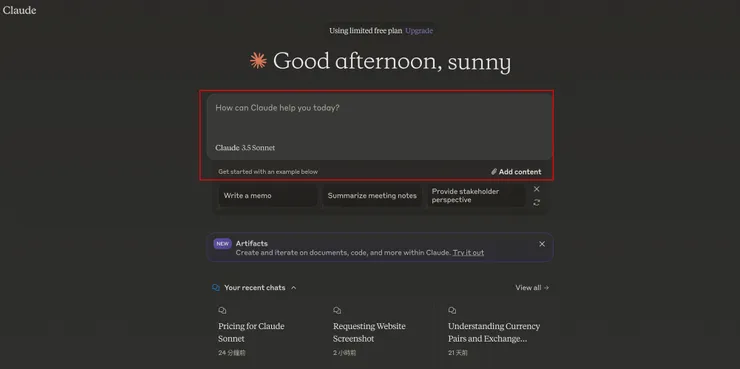
Task: Select the Write a memo example prompt
Action: [x=268, y=195]
